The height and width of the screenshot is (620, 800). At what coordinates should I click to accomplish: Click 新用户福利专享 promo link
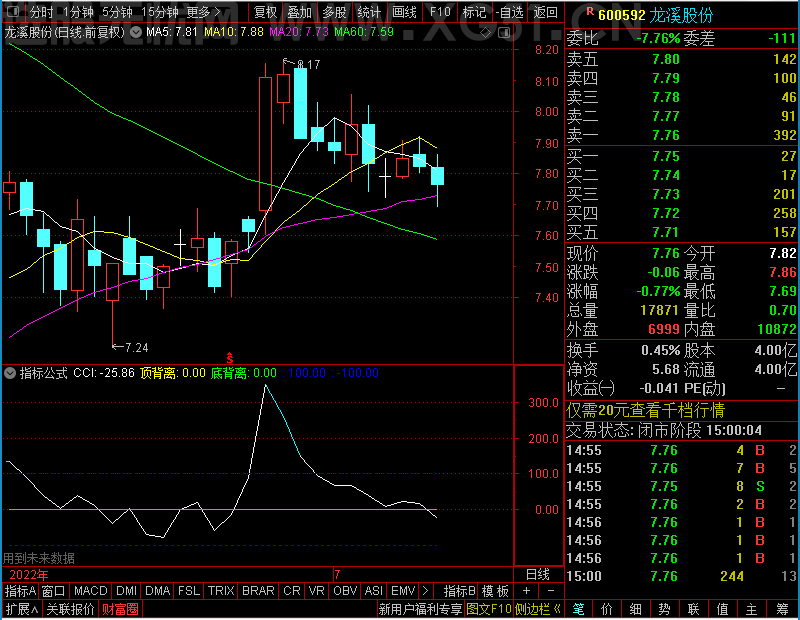[x=420, y=609]
